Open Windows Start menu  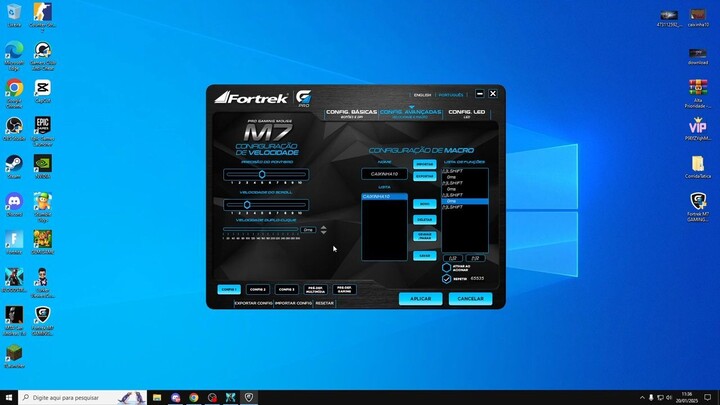pyautogui.click(x=9, y=398)
